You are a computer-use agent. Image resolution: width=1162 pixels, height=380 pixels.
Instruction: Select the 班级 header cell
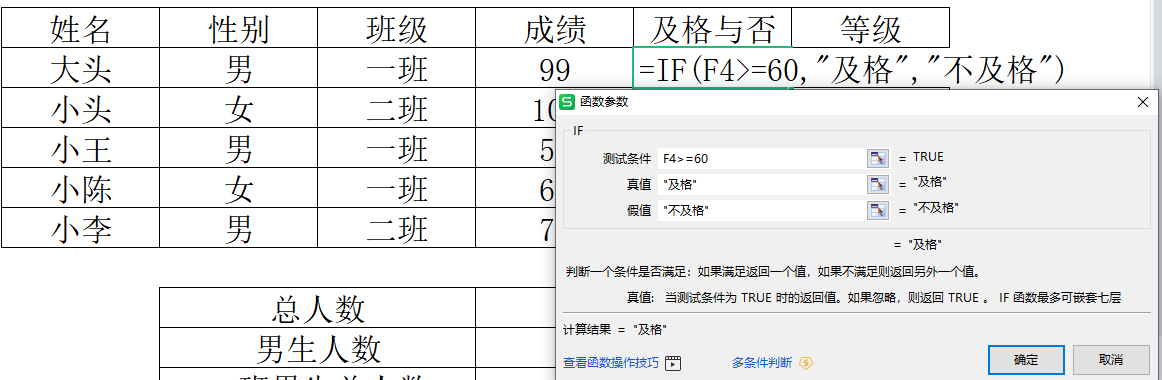396,28
